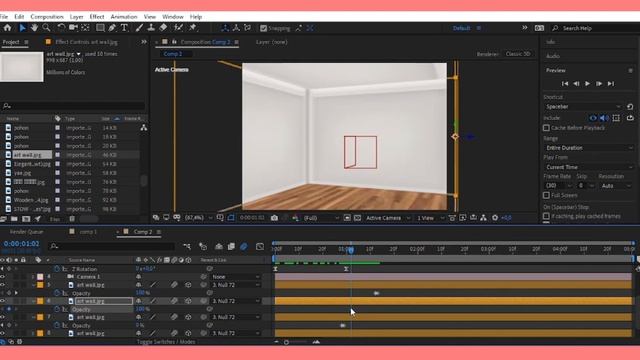Step to the next frame

599,84
